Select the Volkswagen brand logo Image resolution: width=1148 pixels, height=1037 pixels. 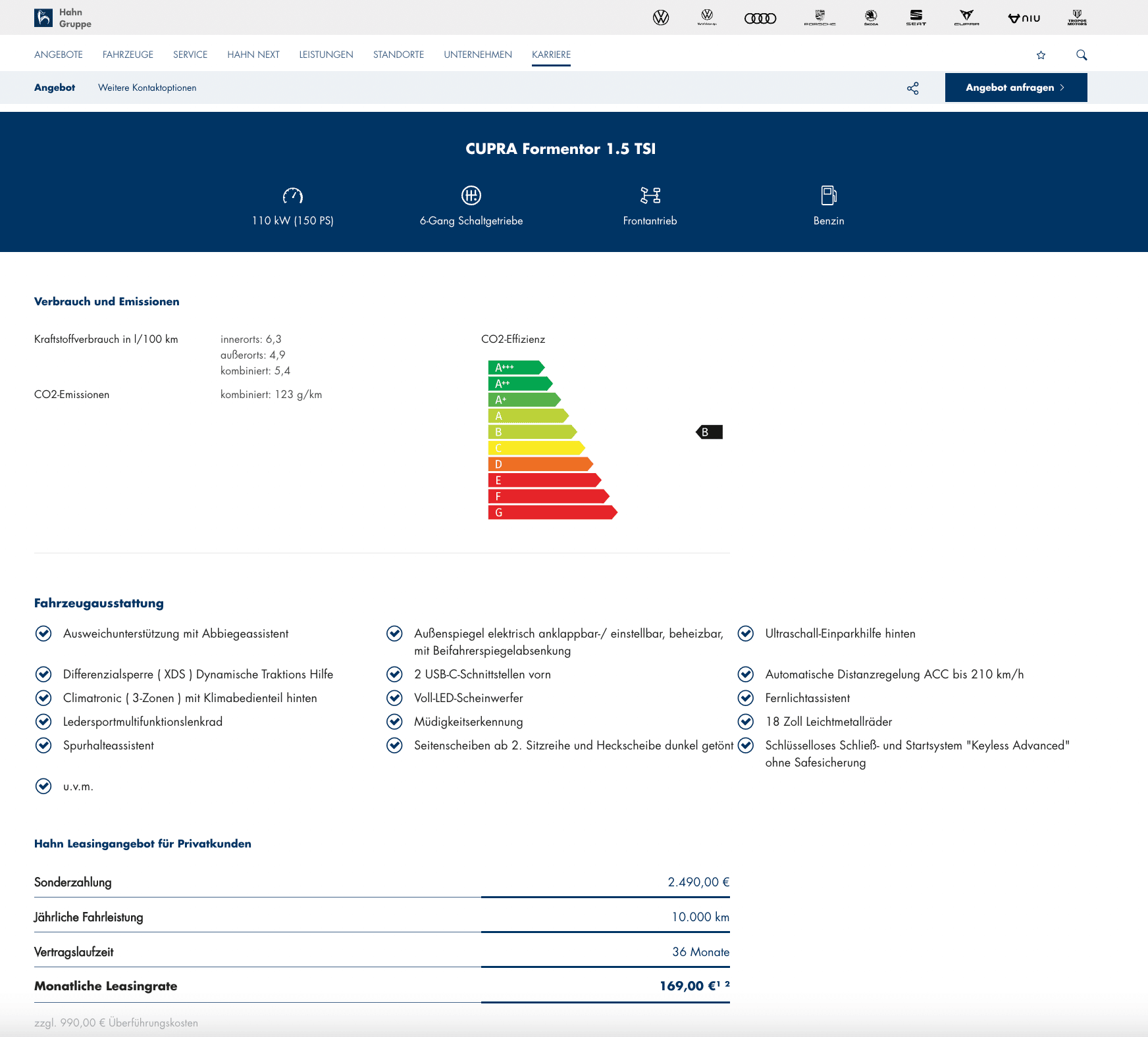click(661, 18)
